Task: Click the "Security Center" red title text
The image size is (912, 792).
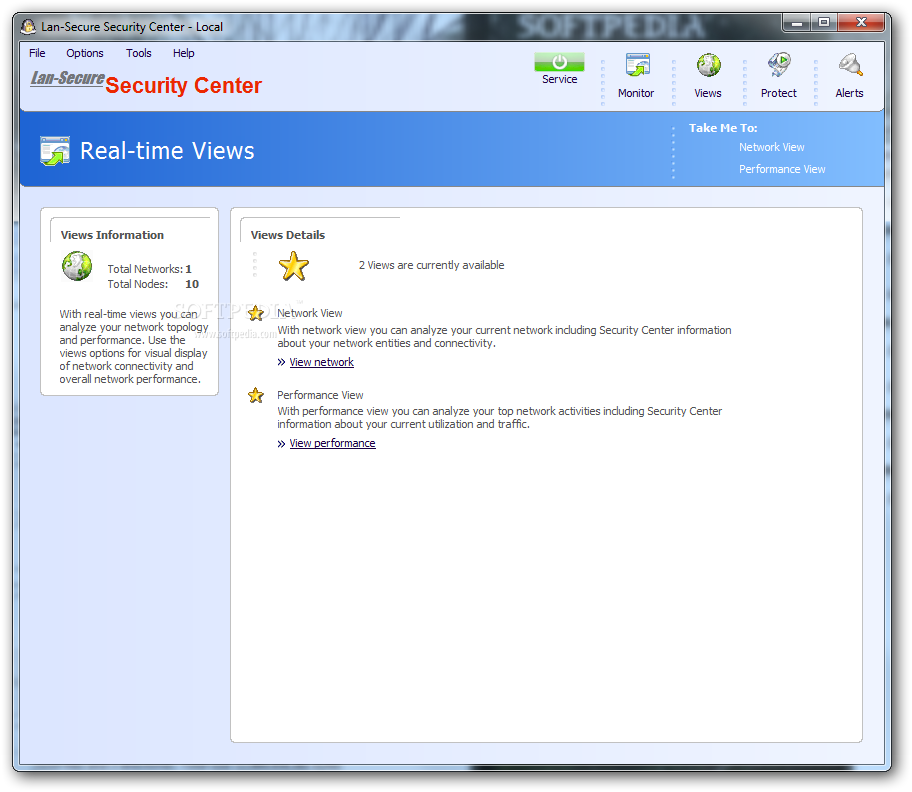Action: pos(184,85)
